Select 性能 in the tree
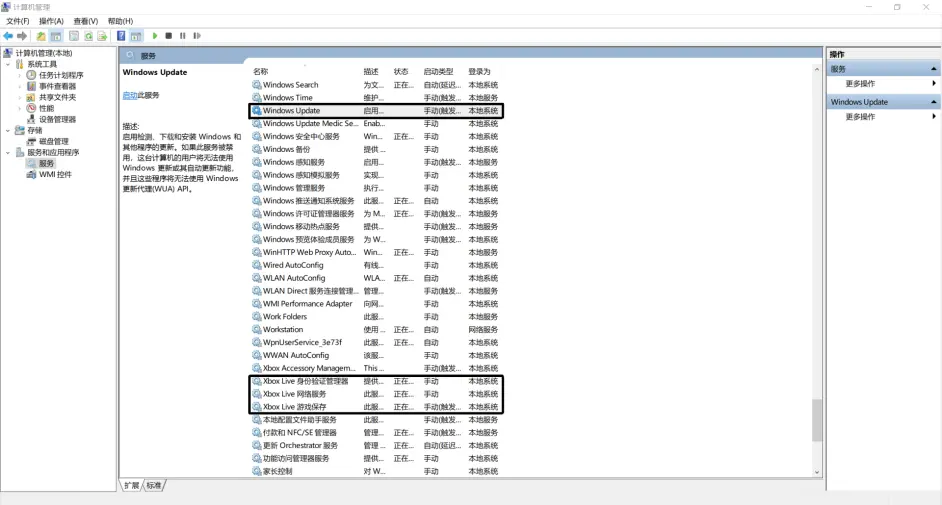The width and height of the screenshot is (942, 505). pyautogui.click(x=47, y=108)
